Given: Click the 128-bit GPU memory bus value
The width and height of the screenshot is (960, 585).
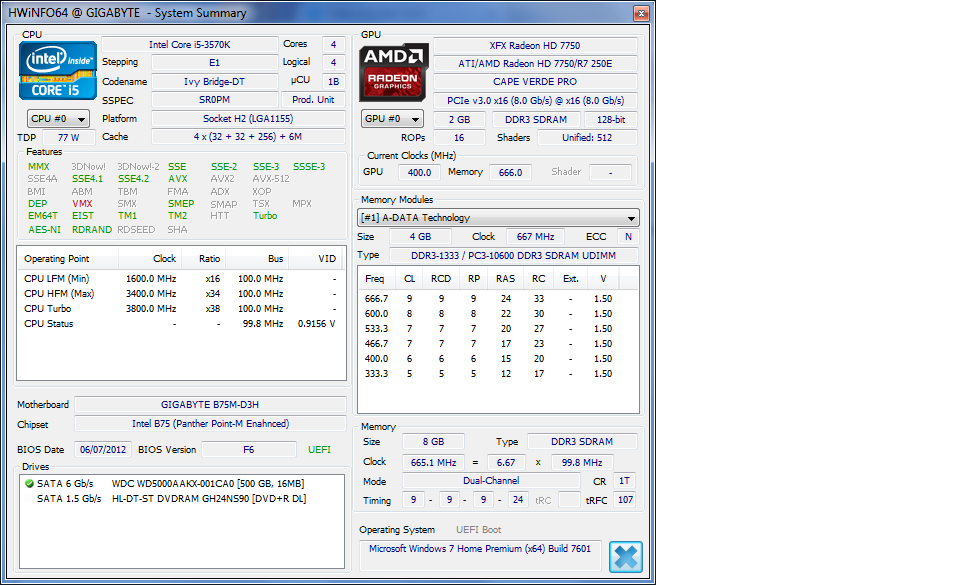Looking at the screenshot, I should 611,120.
